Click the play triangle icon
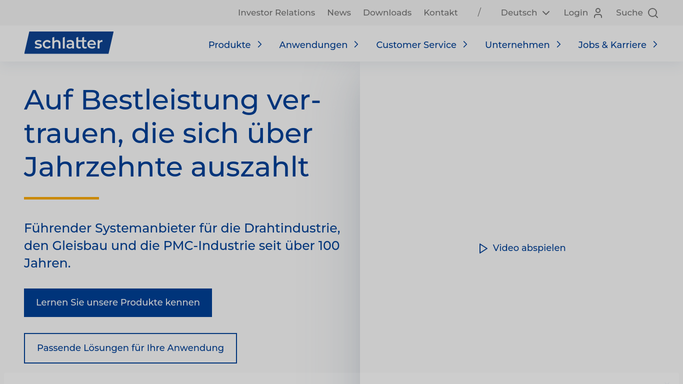 pyautogui.click(x=483, y=248)
